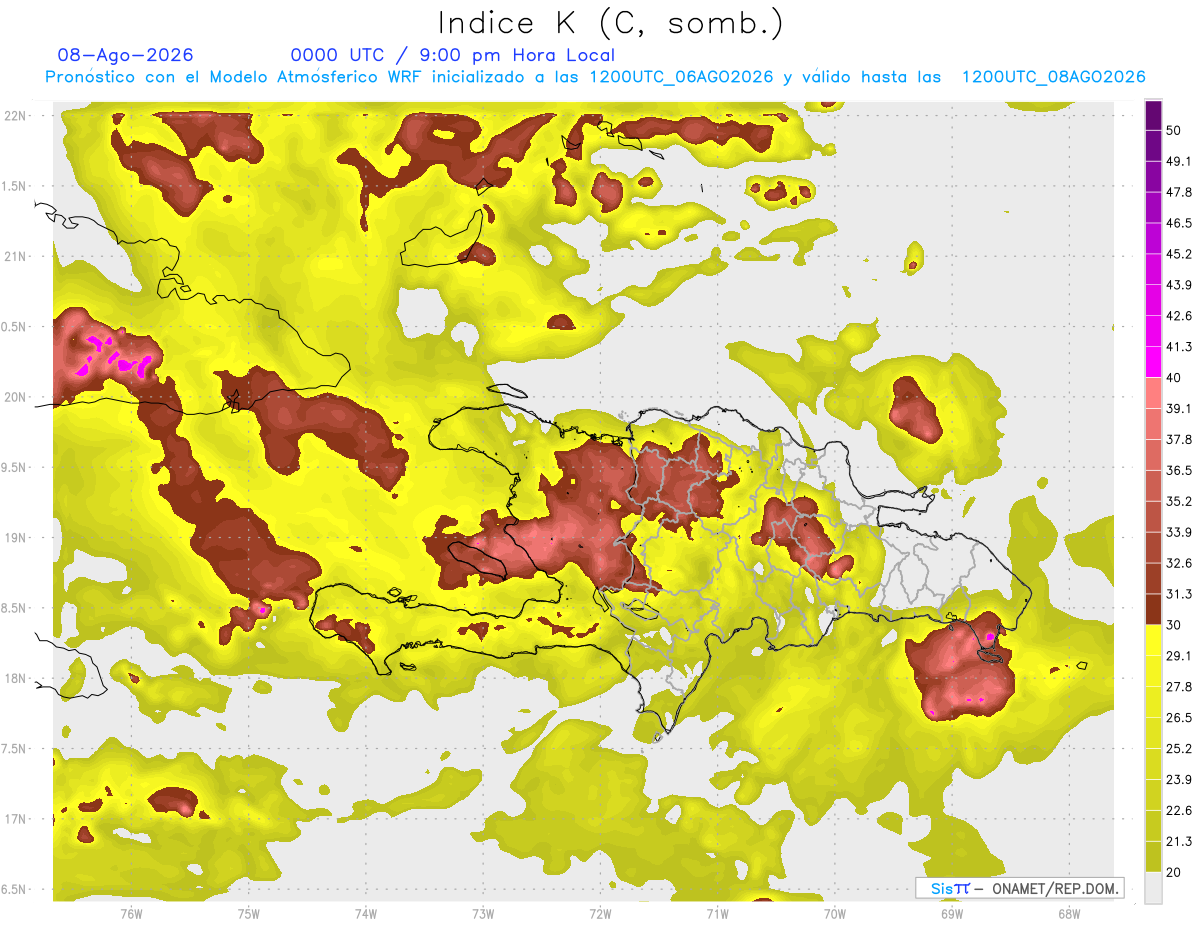Click the gray colorbar swatch below 20
The width and height of the screenshot is (1200, 927).
pyautogui.click(x=1153, y=887)
